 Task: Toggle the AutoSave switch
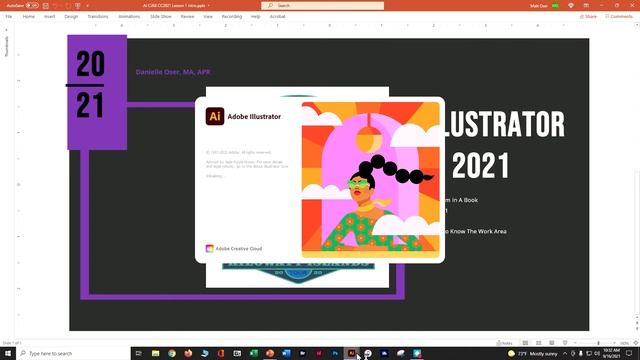32,6
